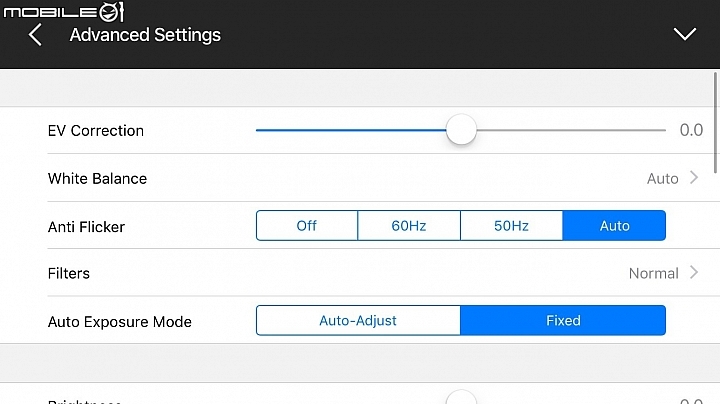The image size is (720, 404).
Task: Tap the White Balance row label
Action: click(x=97, y=179)
